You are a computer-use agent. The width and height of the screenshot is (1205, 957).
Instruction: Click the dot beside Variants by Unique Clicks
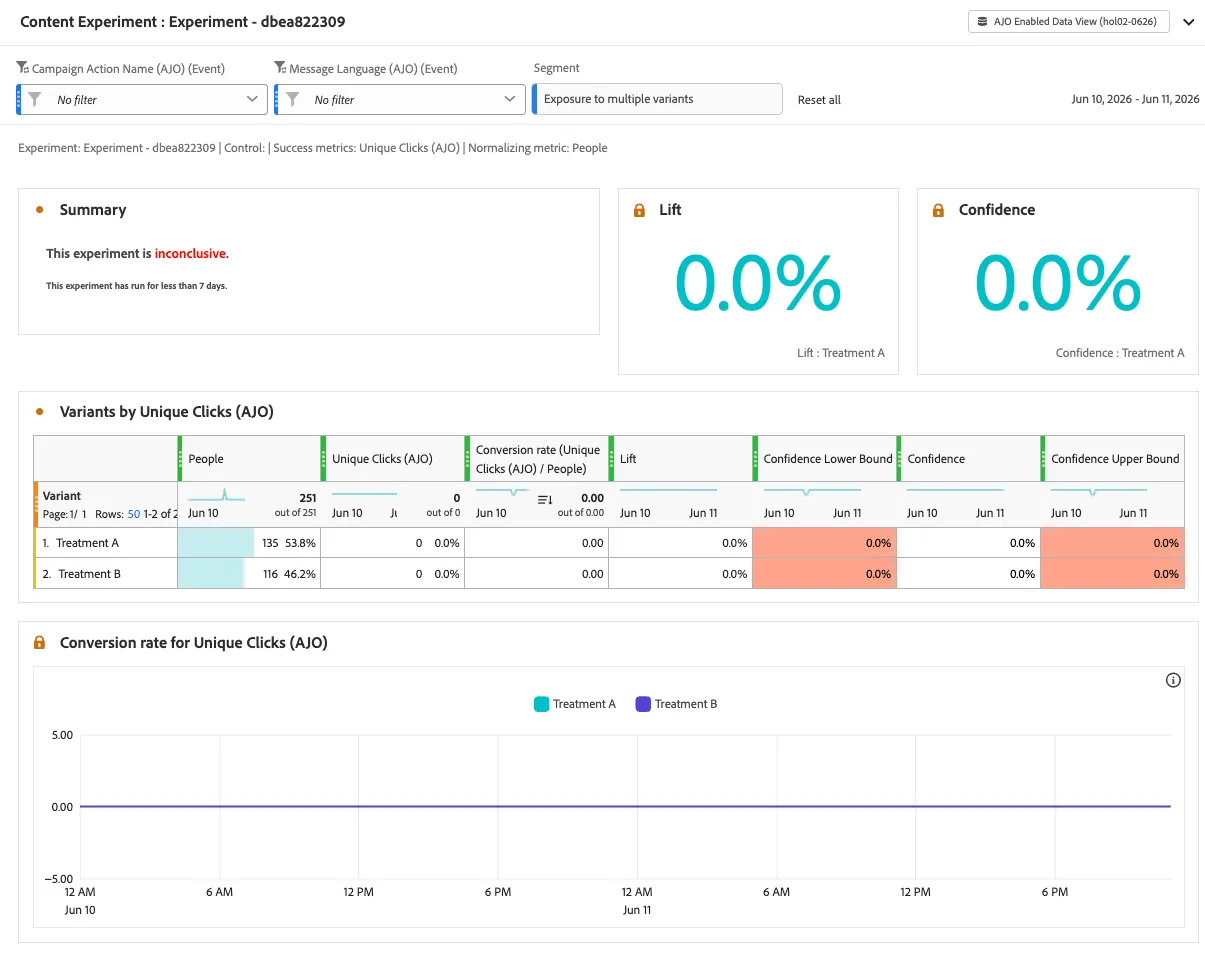(40, 411)
